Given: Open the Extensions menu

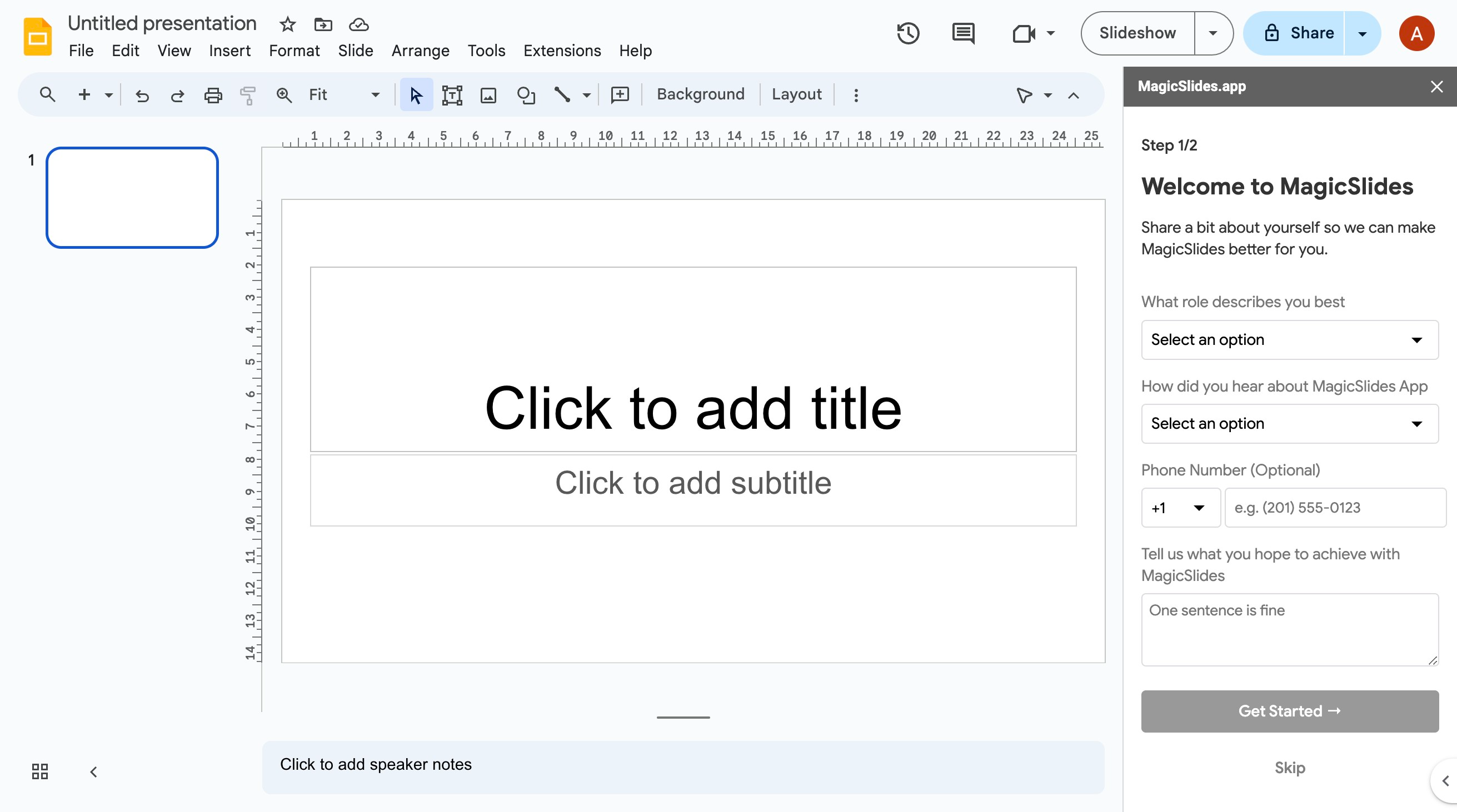Looking at the screenshot, I should tap(562, 51).
